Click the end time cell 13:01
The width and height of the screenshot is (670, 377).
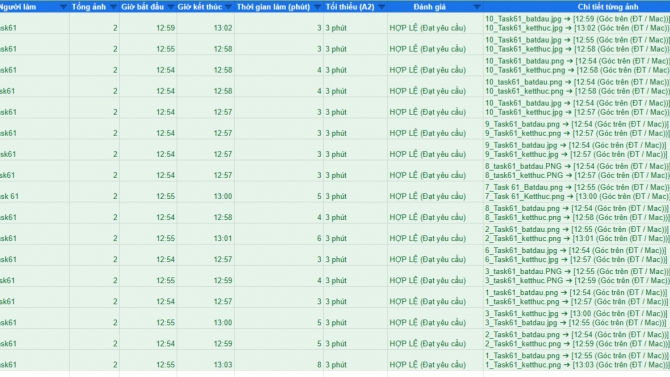[x=206, y=234]
